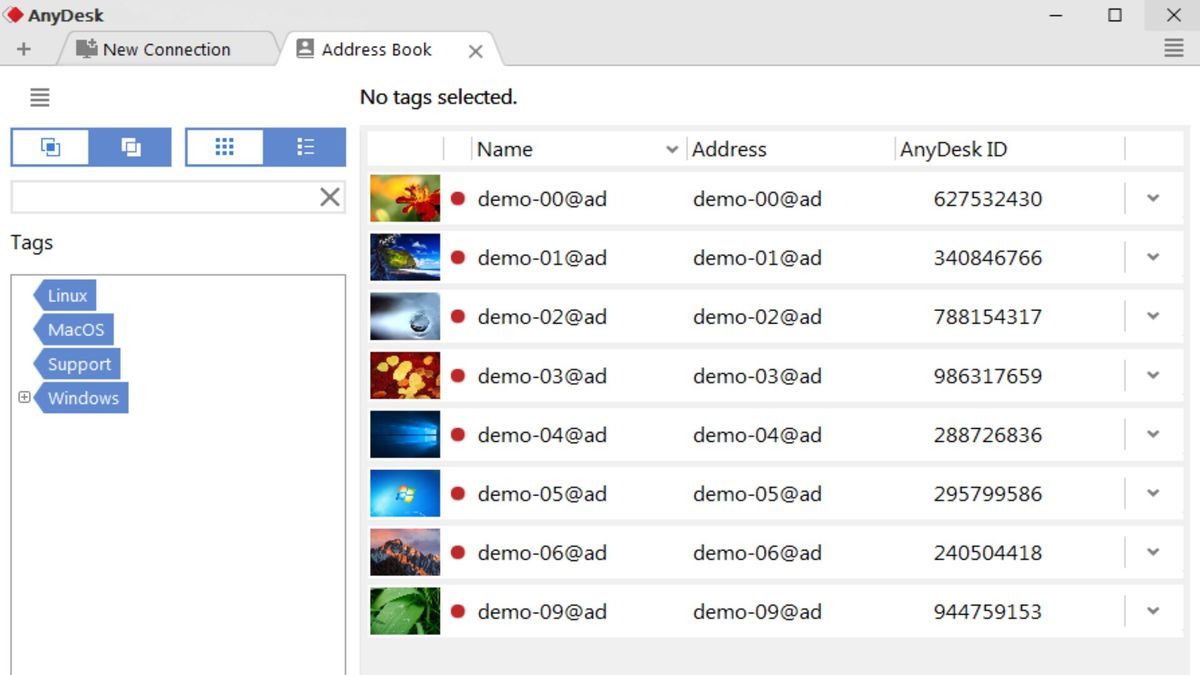Open the action dropdown for demo-00@ad
This screenshot has width=1200, height=675.
[1154, 198]
